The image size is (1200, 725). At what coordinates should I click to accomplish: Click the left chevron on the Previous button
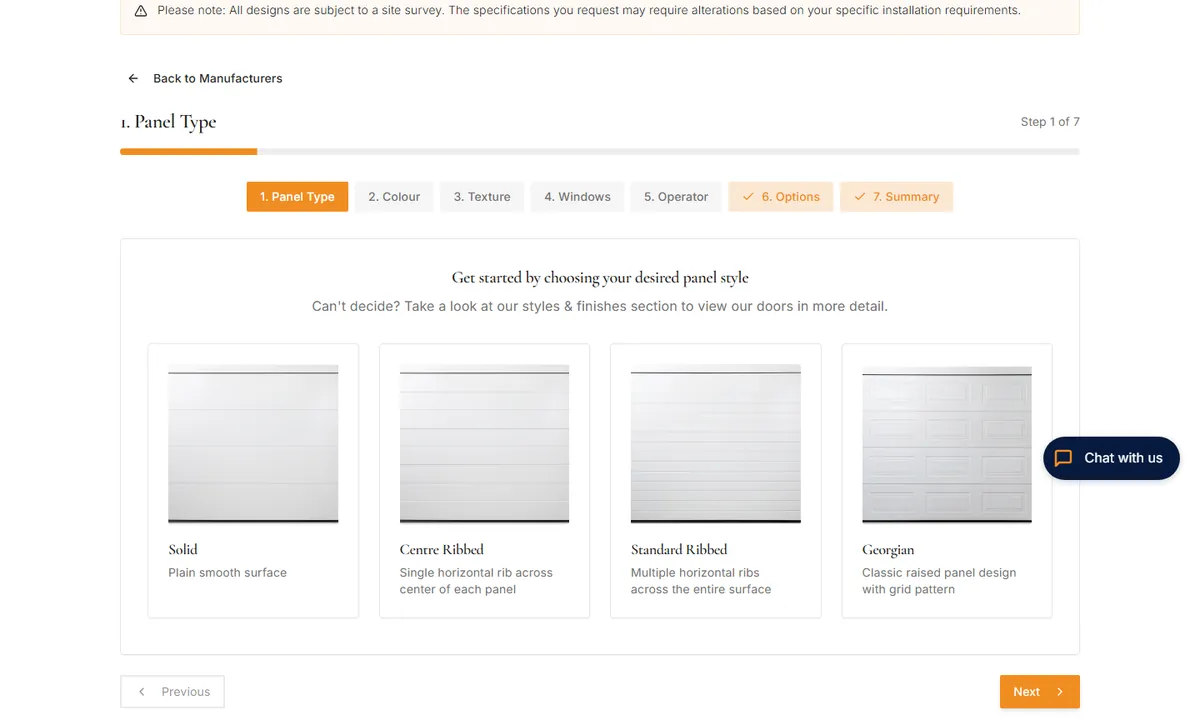click(x=142, y=692)
